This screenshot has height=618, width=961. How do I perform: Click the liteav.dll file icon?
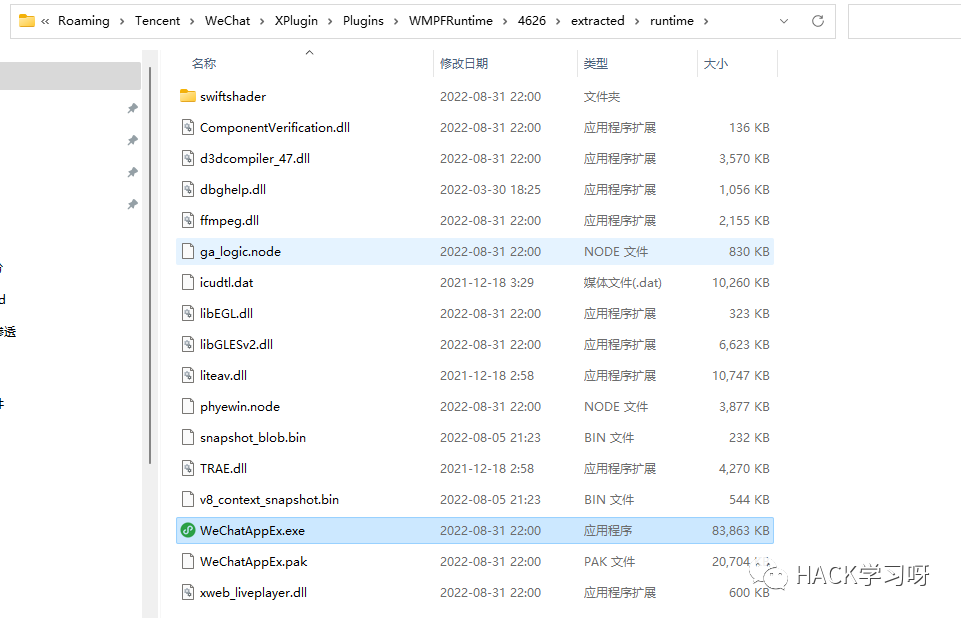click(x=188, y=375)
